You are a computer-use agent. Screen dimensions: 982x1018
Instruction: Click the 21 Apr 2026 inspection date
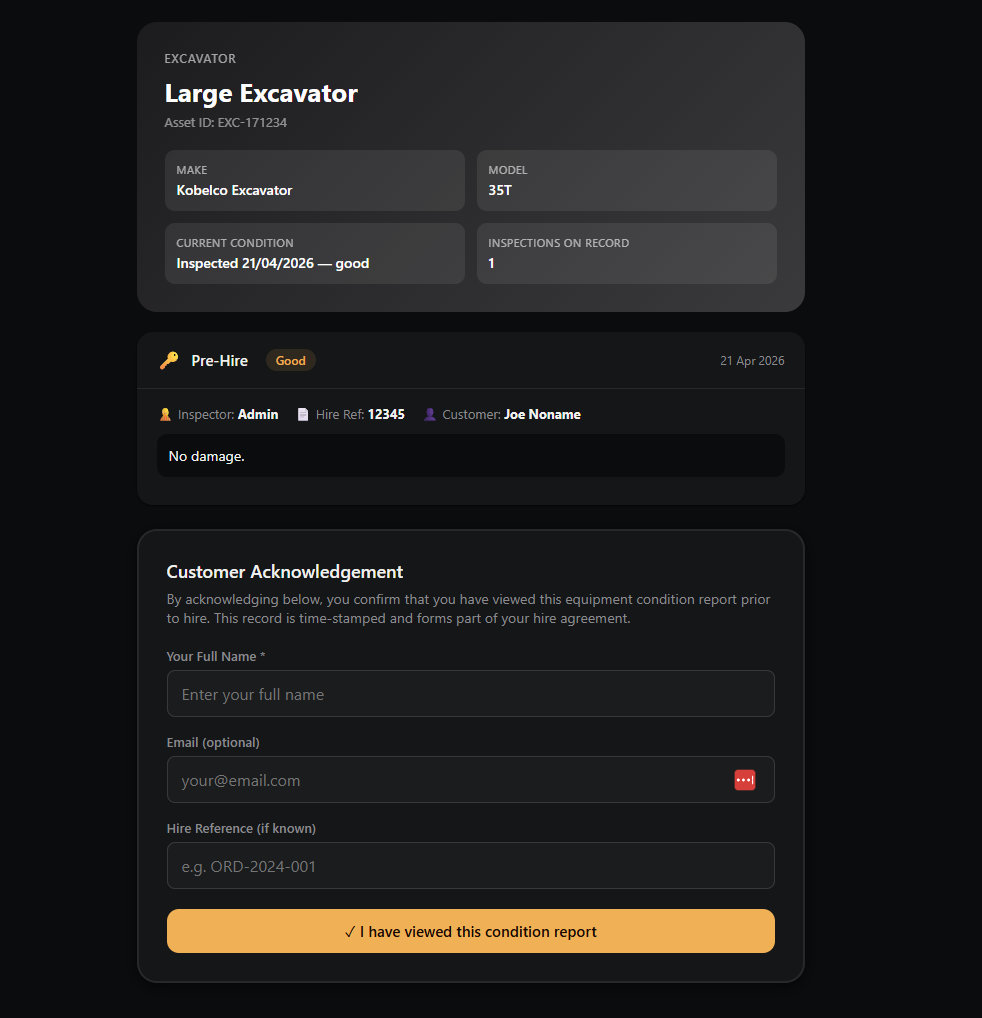752,361
